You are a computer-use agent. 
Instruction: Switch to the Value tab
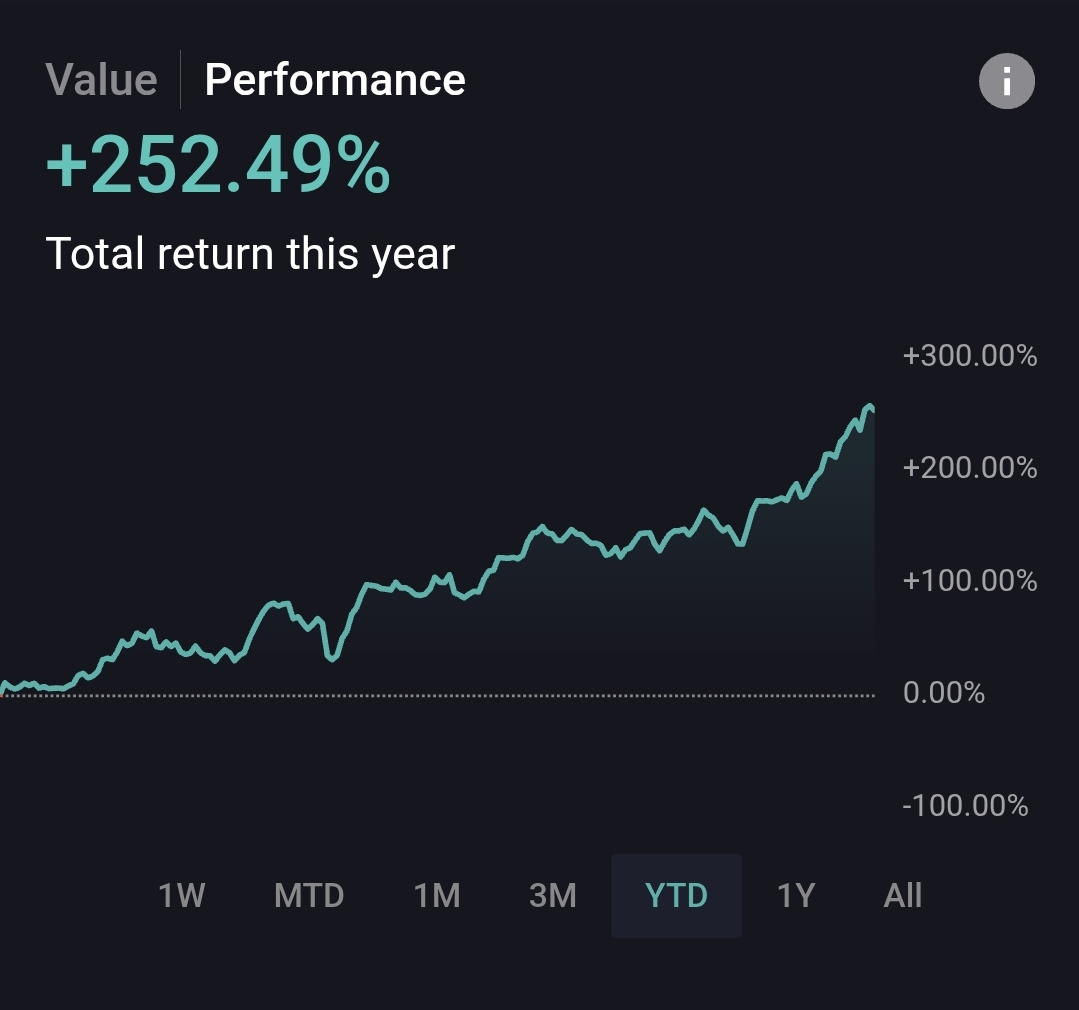[101, 80]
